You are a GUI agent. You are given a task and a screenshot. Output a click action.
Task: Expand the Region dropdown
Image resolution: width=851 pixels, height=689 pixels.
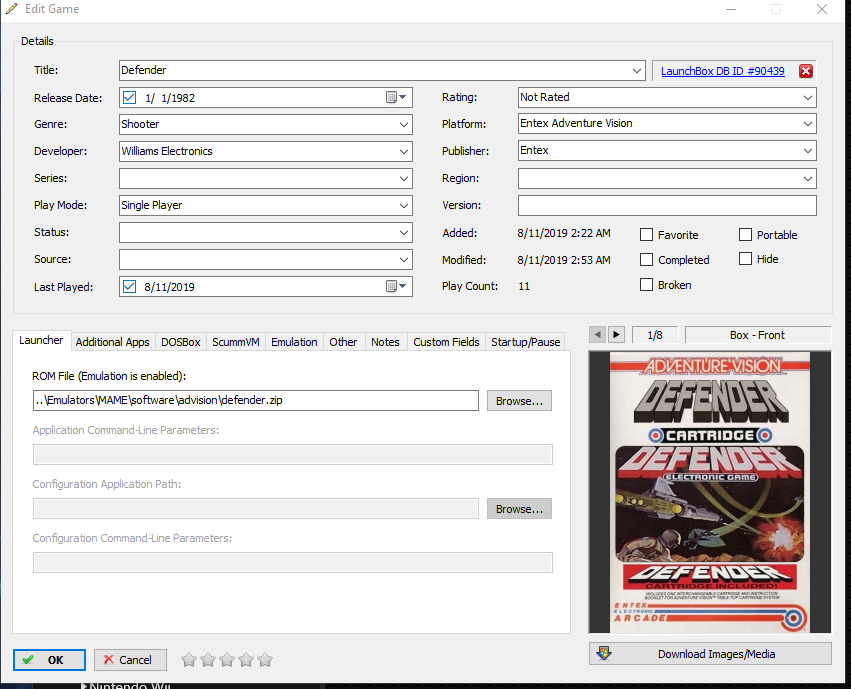(x=808, y=178)
